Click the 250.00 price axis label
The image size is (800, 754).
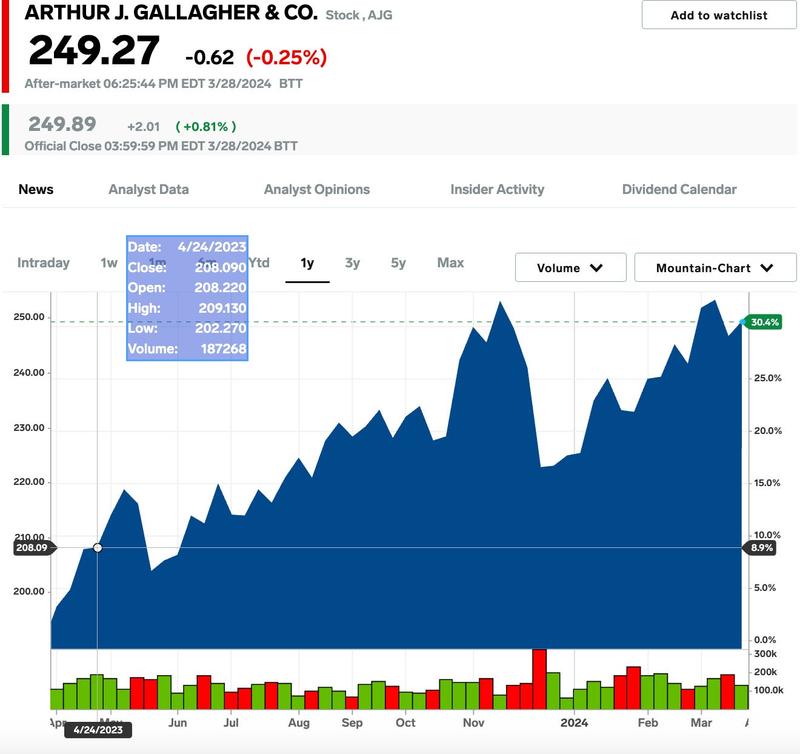click(29, 317)
